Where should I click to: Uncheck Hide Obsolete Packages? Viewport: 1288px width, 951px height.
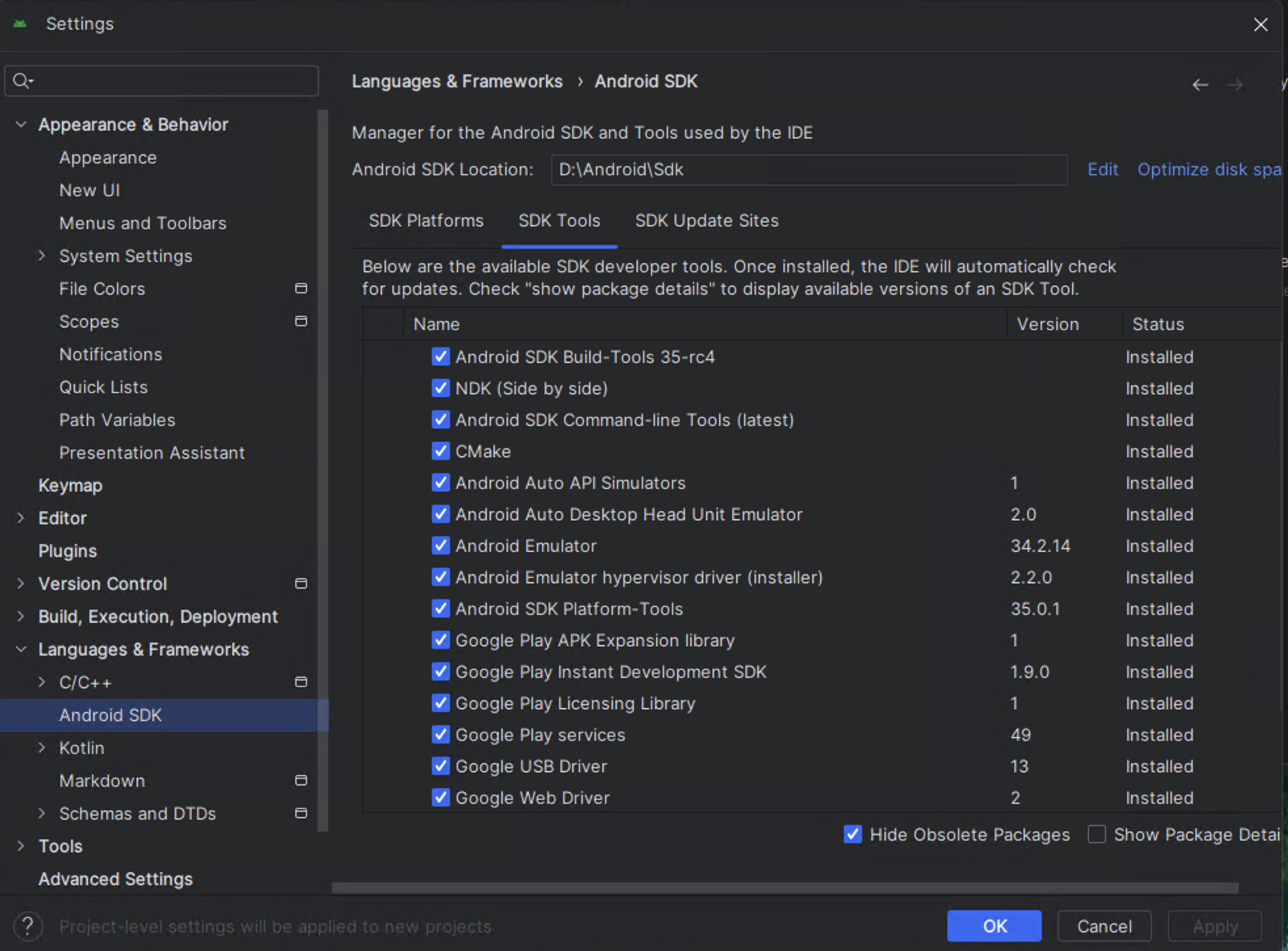click(852, 834)
